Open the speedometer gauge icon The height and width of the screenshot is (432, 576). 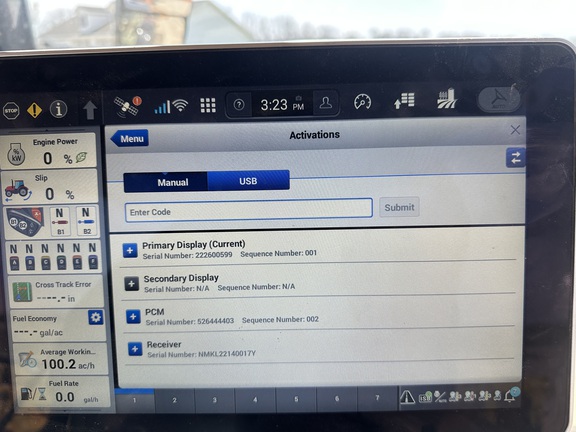362,102
